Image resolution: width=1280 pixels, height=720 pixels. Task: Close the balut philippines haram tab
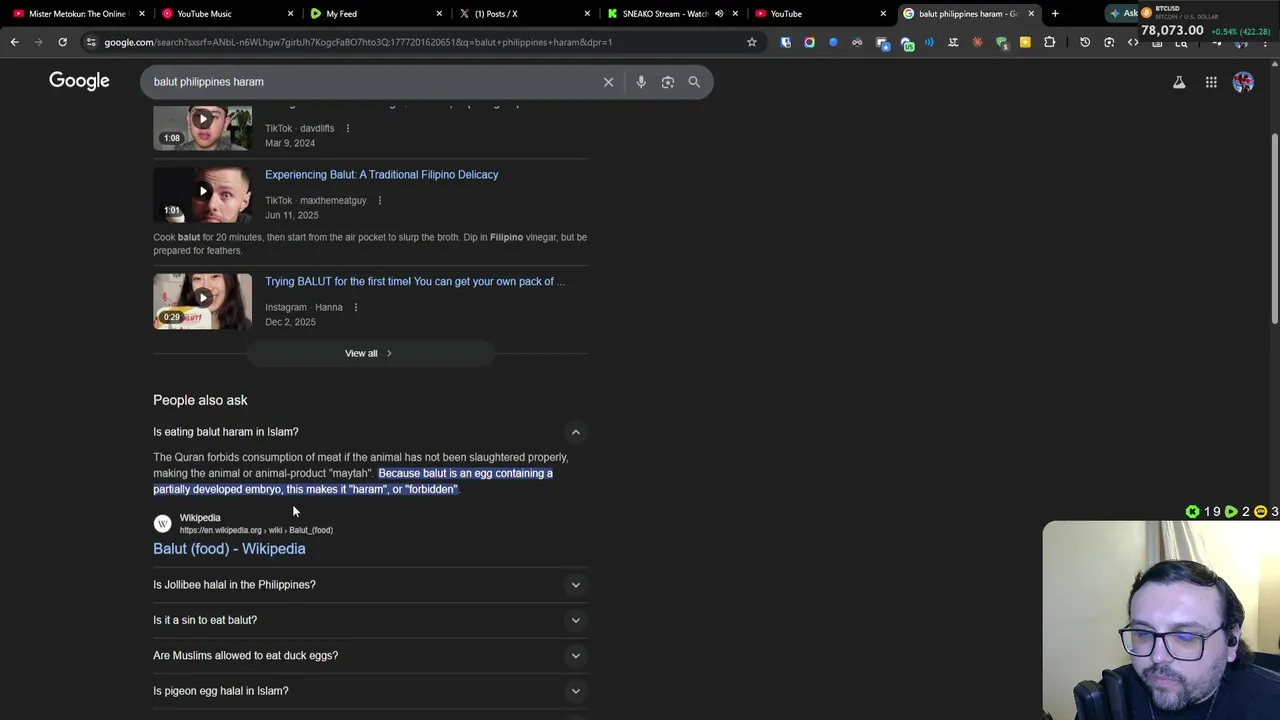1031,14
